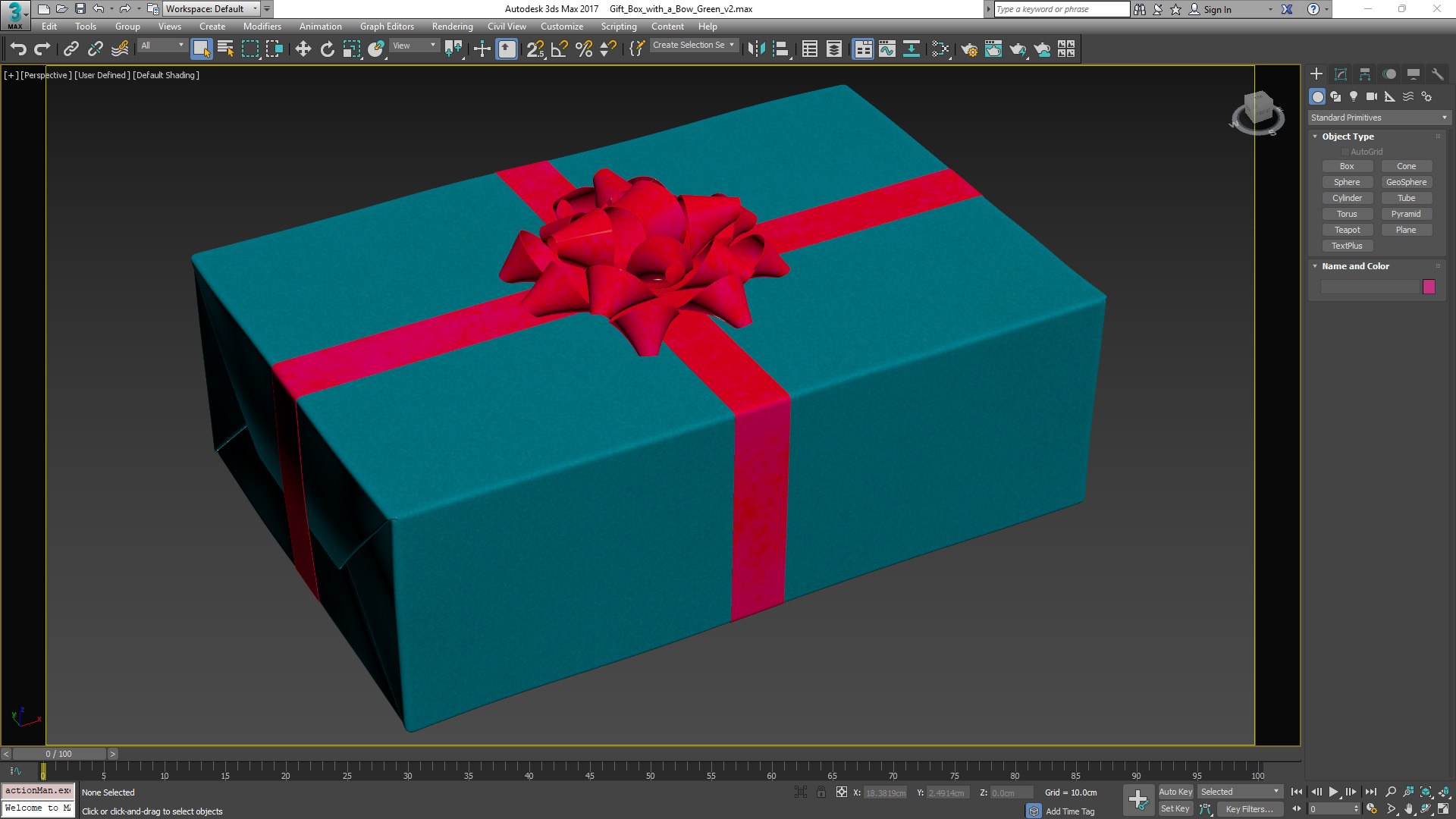Click the Sphere button
The width and height of the screenshot is (1456, 819).
tap(1347, 182)
